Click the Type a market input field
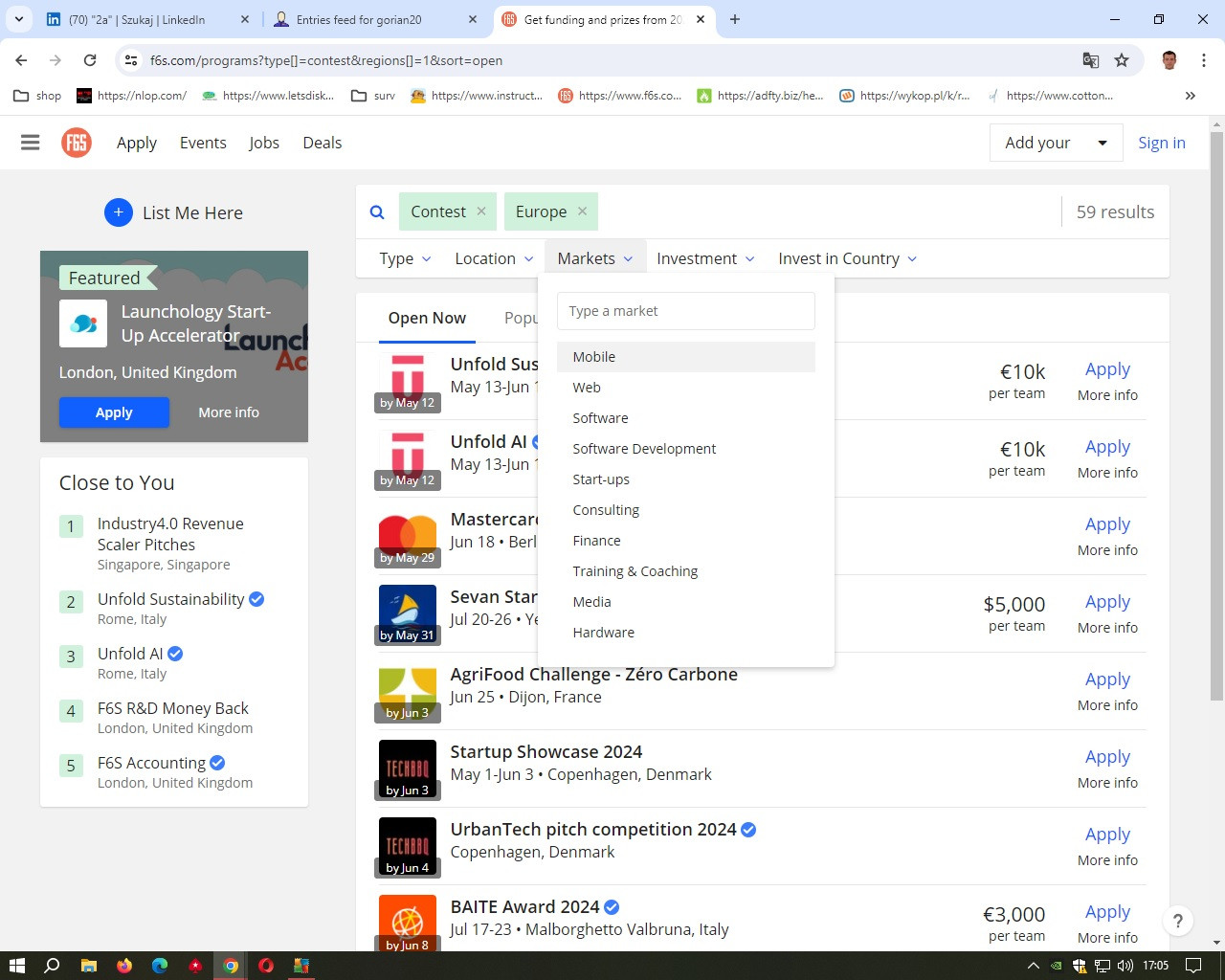Image resolution: width=1225 pixels, height=980 pixels. click(685, 311)
